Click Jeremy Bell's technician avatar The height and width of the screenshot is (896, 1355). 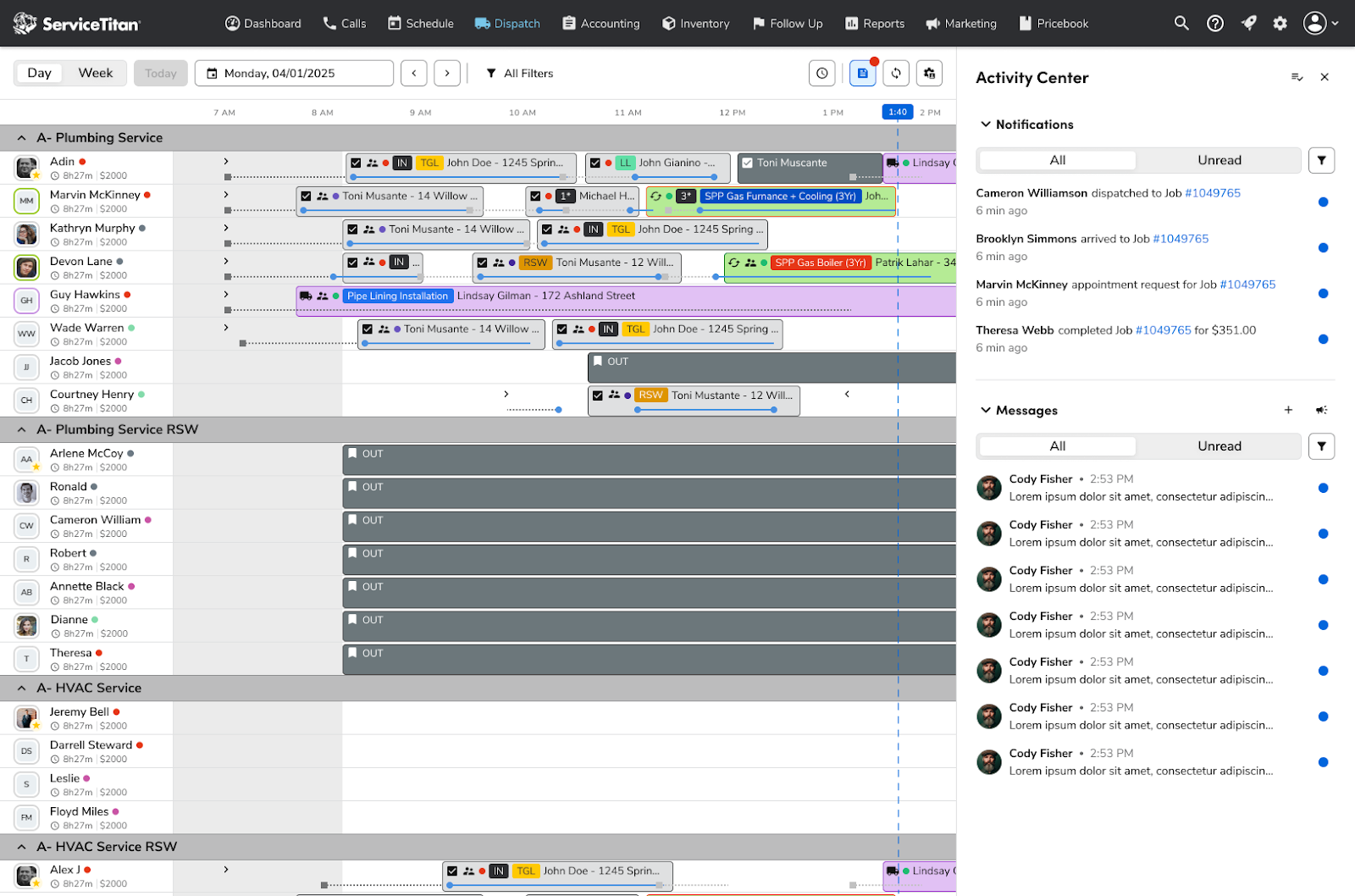27,718
